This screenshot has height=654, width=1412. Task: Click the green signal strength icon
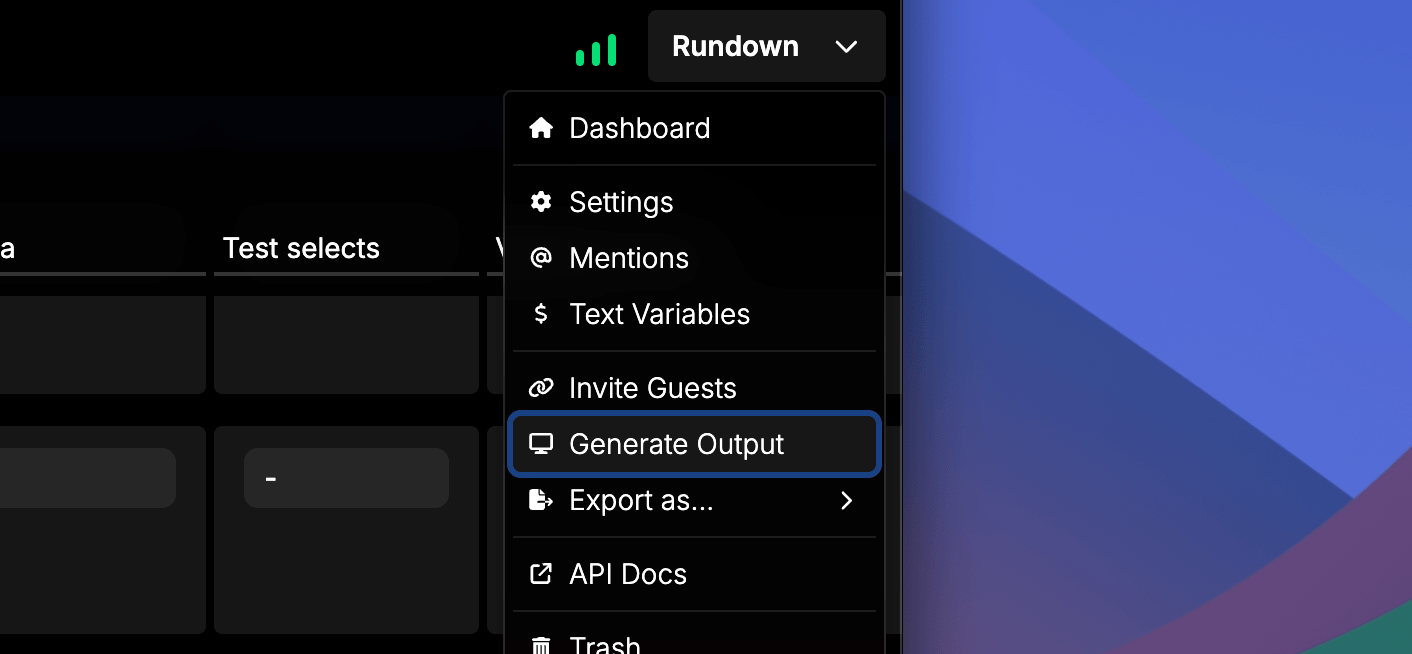point(596,50)
